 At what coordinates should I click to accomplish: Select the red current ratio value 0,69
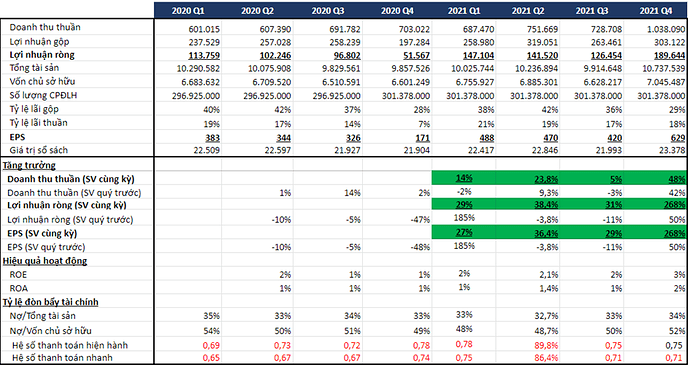pos(211,345)
